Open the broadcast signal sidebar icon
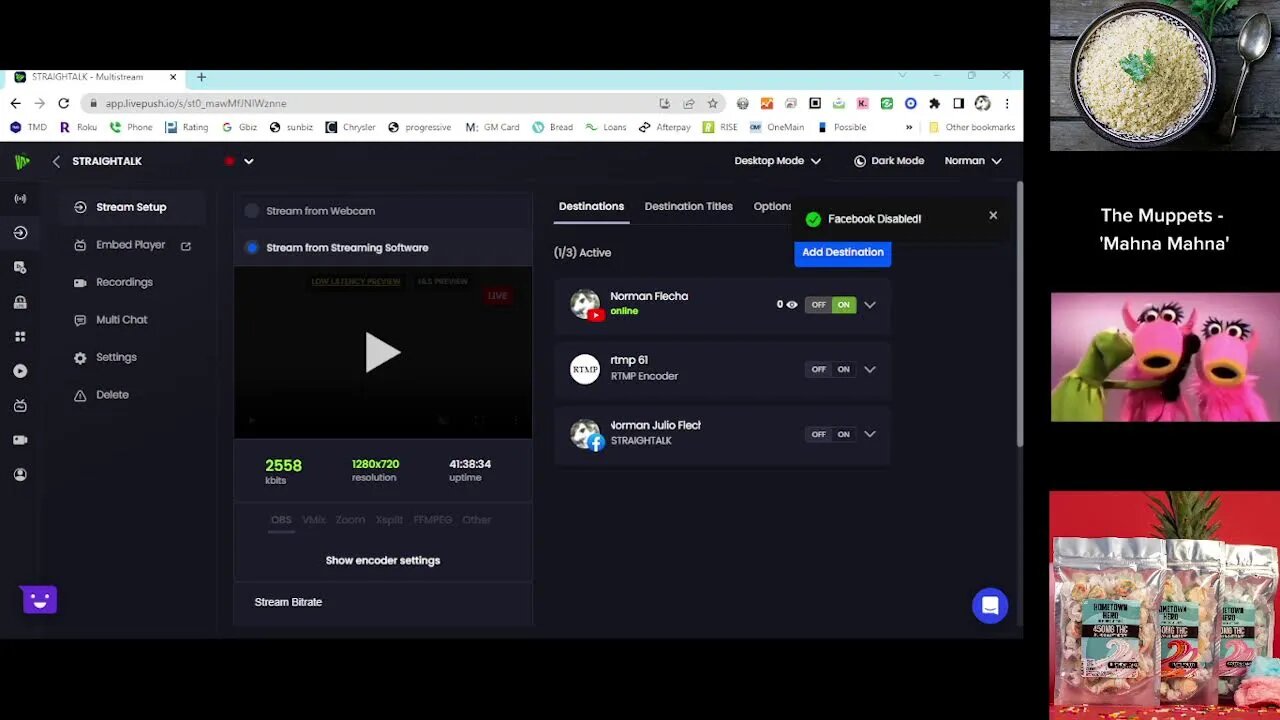Screen dimensions: 1280x720 [x=20, y=199]
